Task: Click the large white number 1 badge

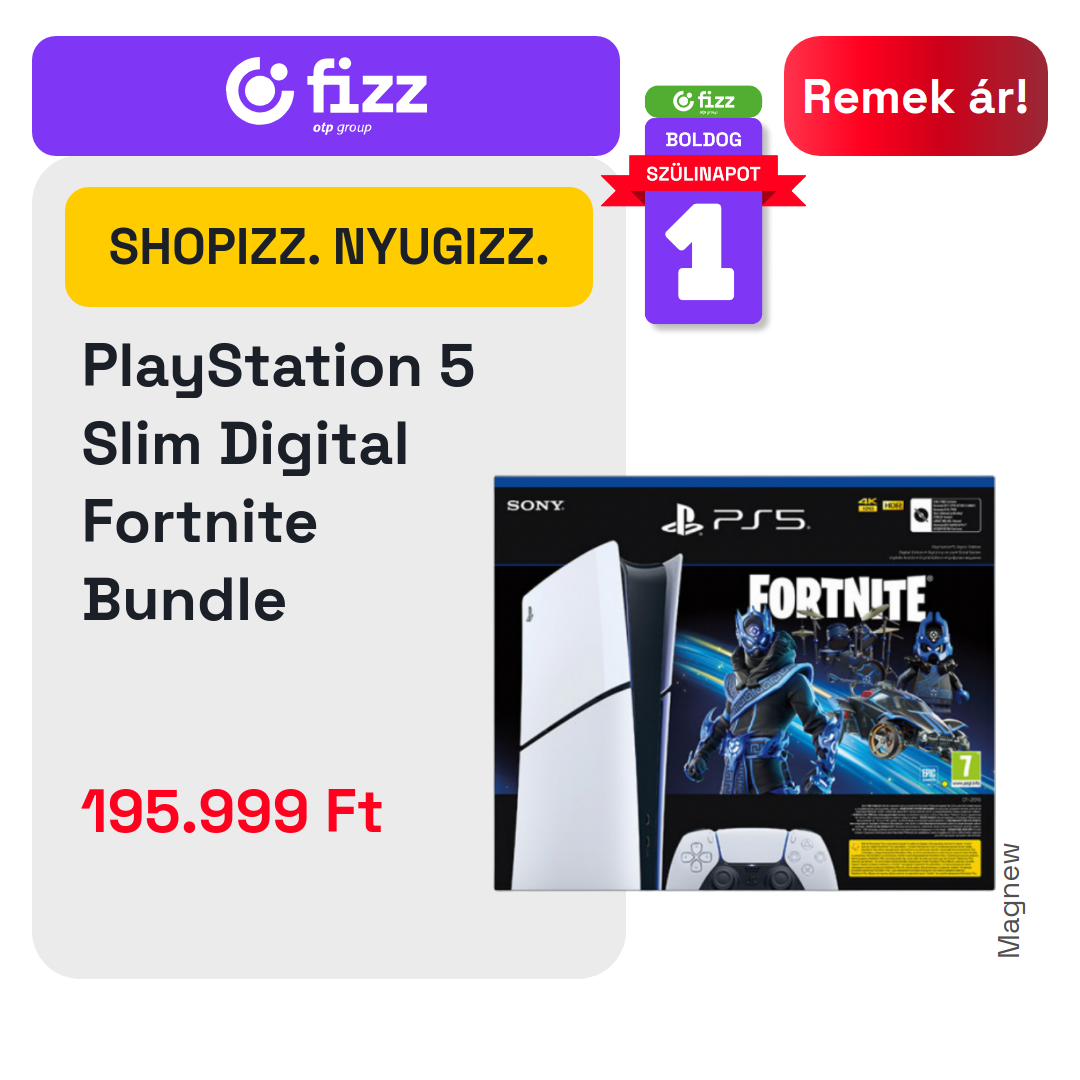Action: (702, 252)
